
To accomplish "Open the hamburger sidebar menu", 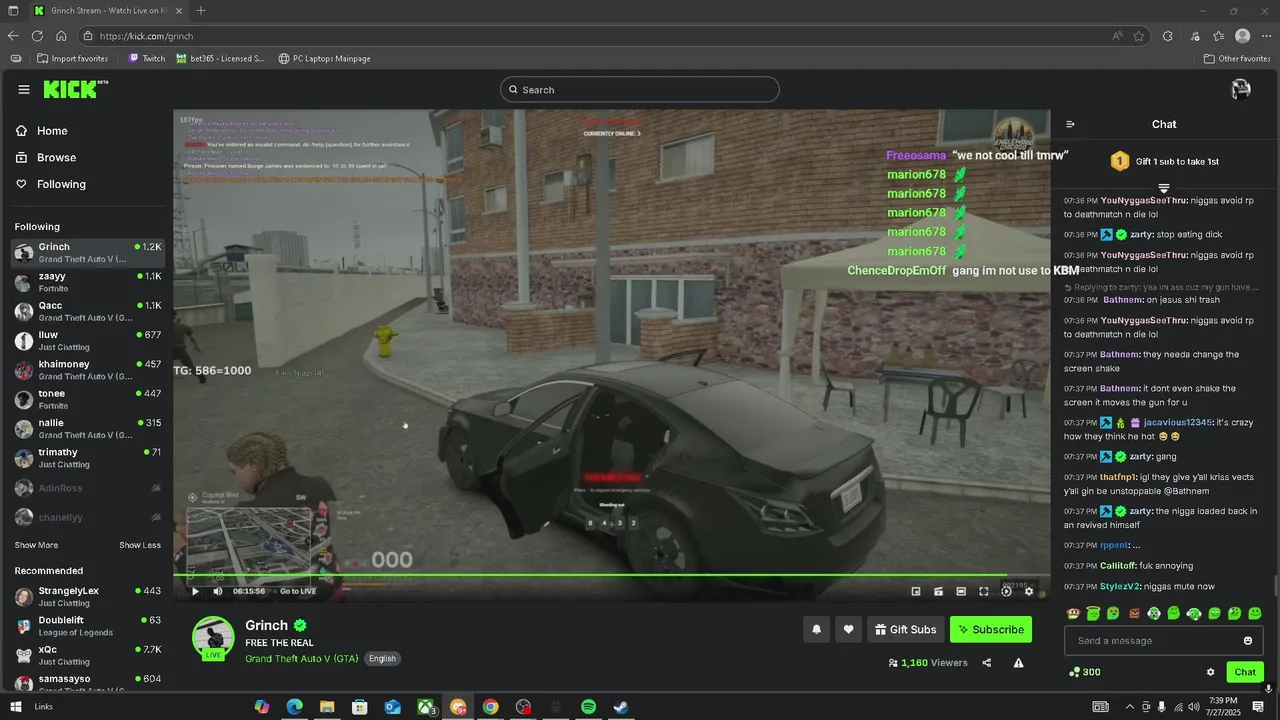I will click(x=24, y=90).
